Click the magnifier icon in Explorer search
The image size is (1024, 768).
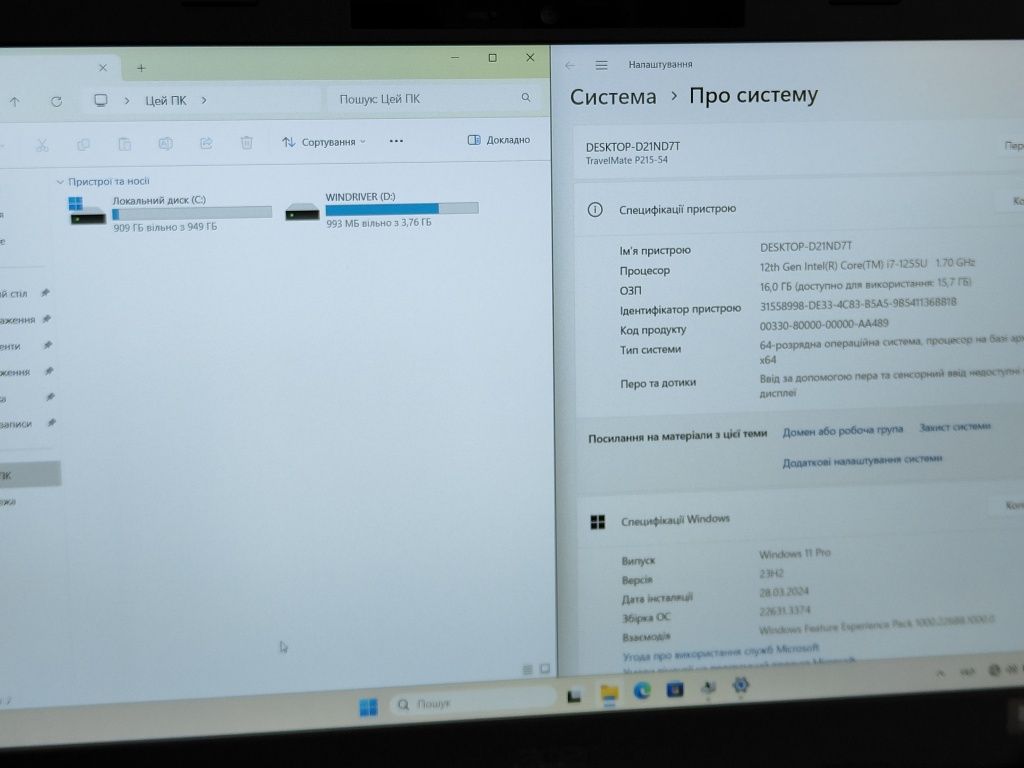[x=526, y=97]
